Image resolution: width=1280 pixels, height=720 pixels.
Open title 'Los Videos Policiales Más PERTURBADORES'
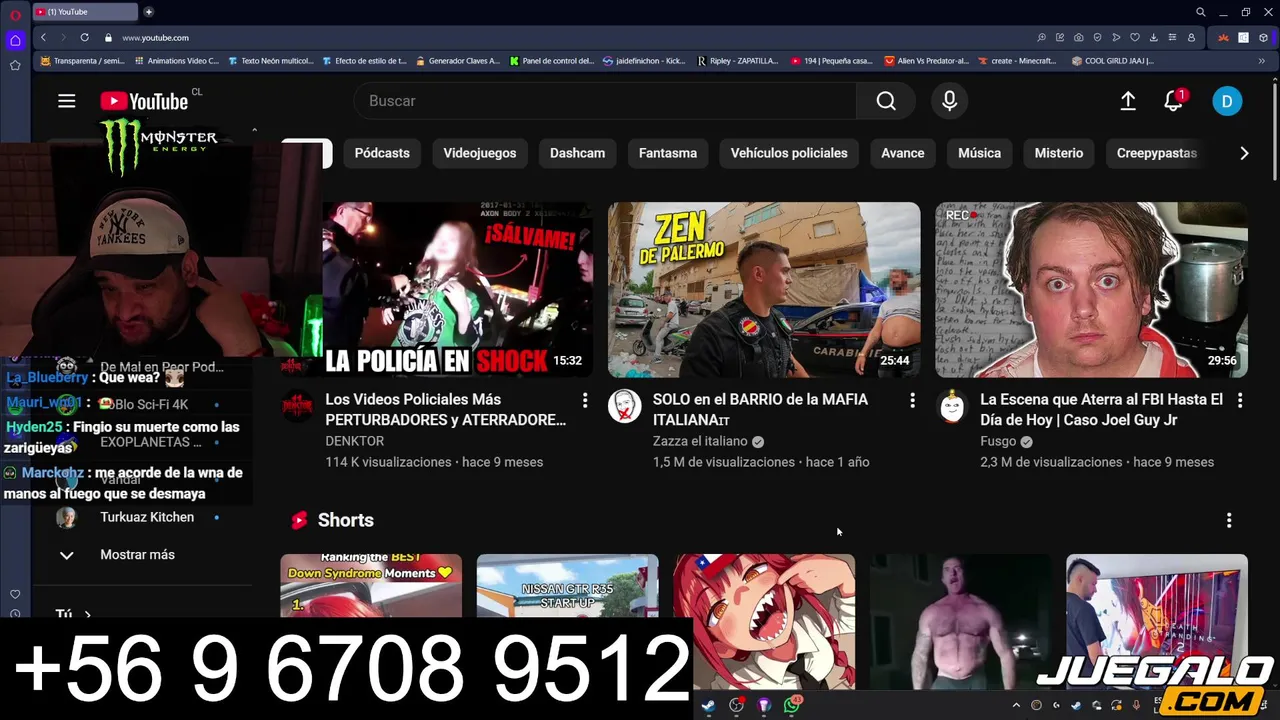pos(446,410)
